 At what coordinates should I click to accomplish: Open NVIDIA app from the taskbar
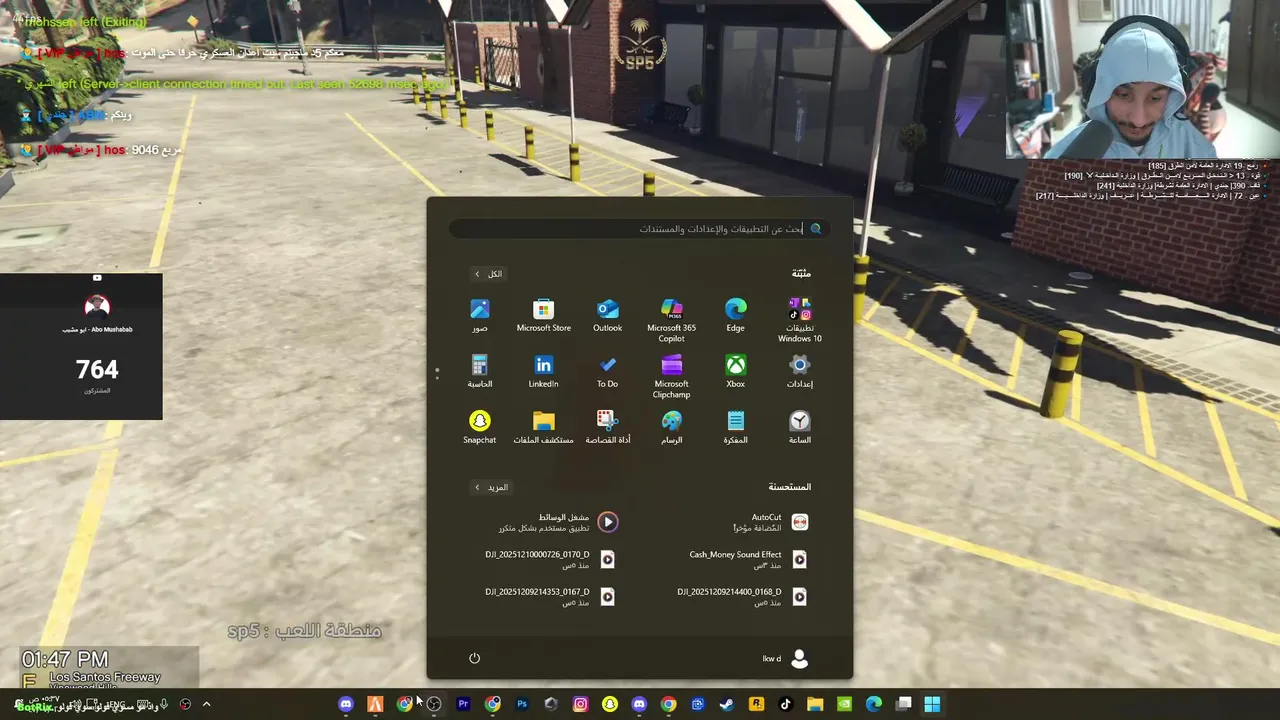pos(844,704)
